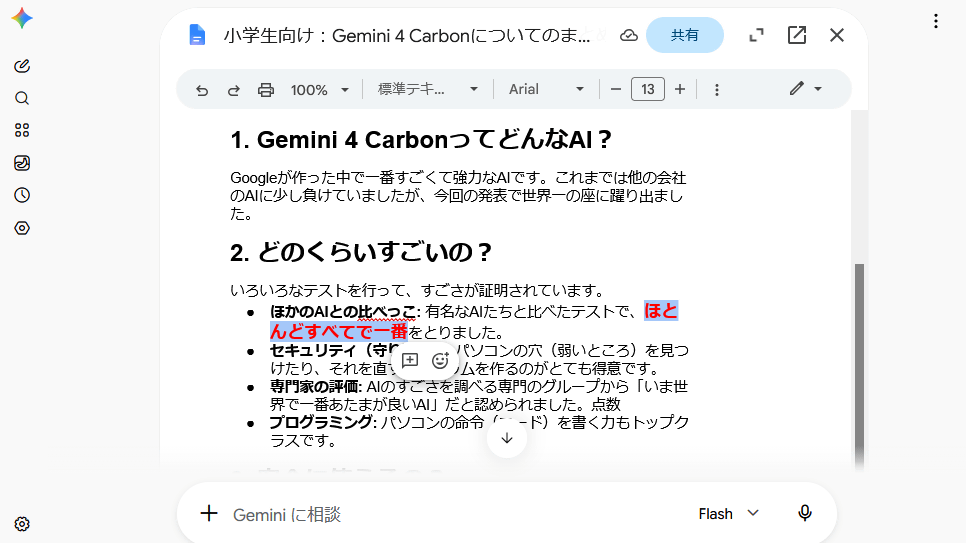Click the line いろいろなテストを行って
Screen dimensions: 966x543
pos(419,290)
